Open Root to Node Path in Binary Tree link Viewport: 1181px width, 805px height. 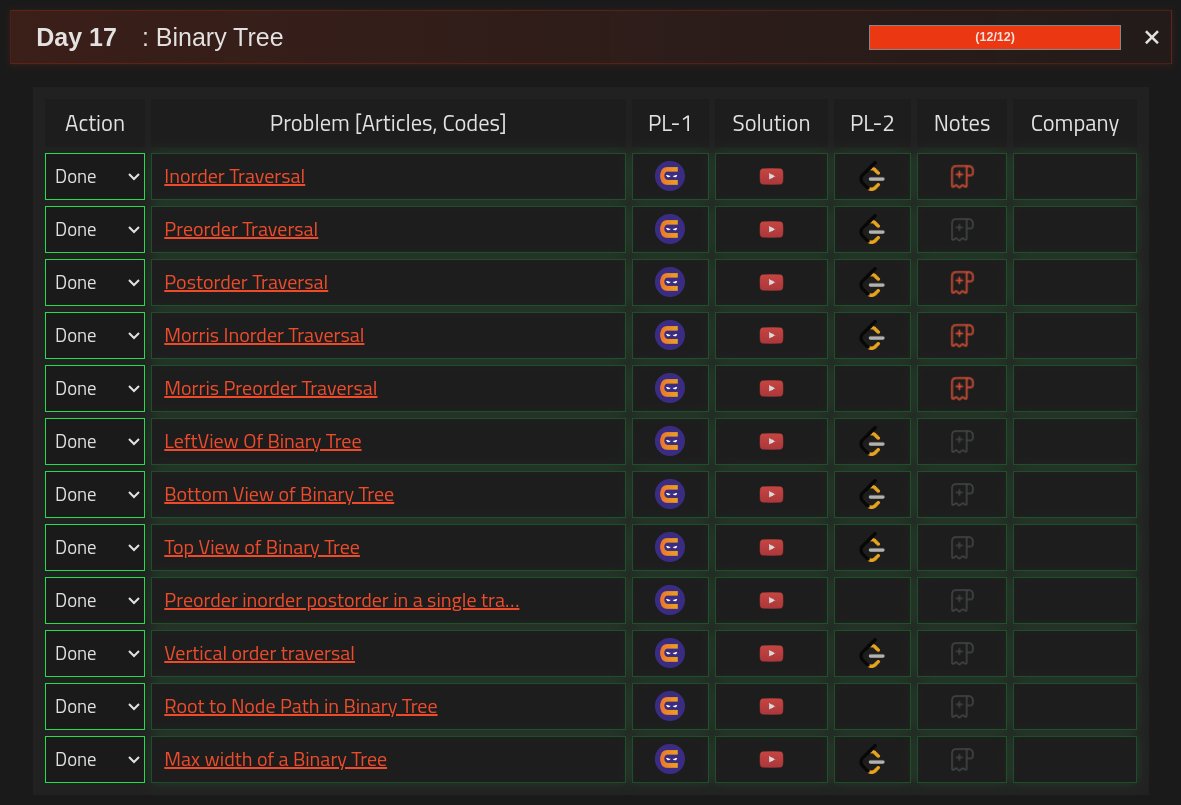301,706
